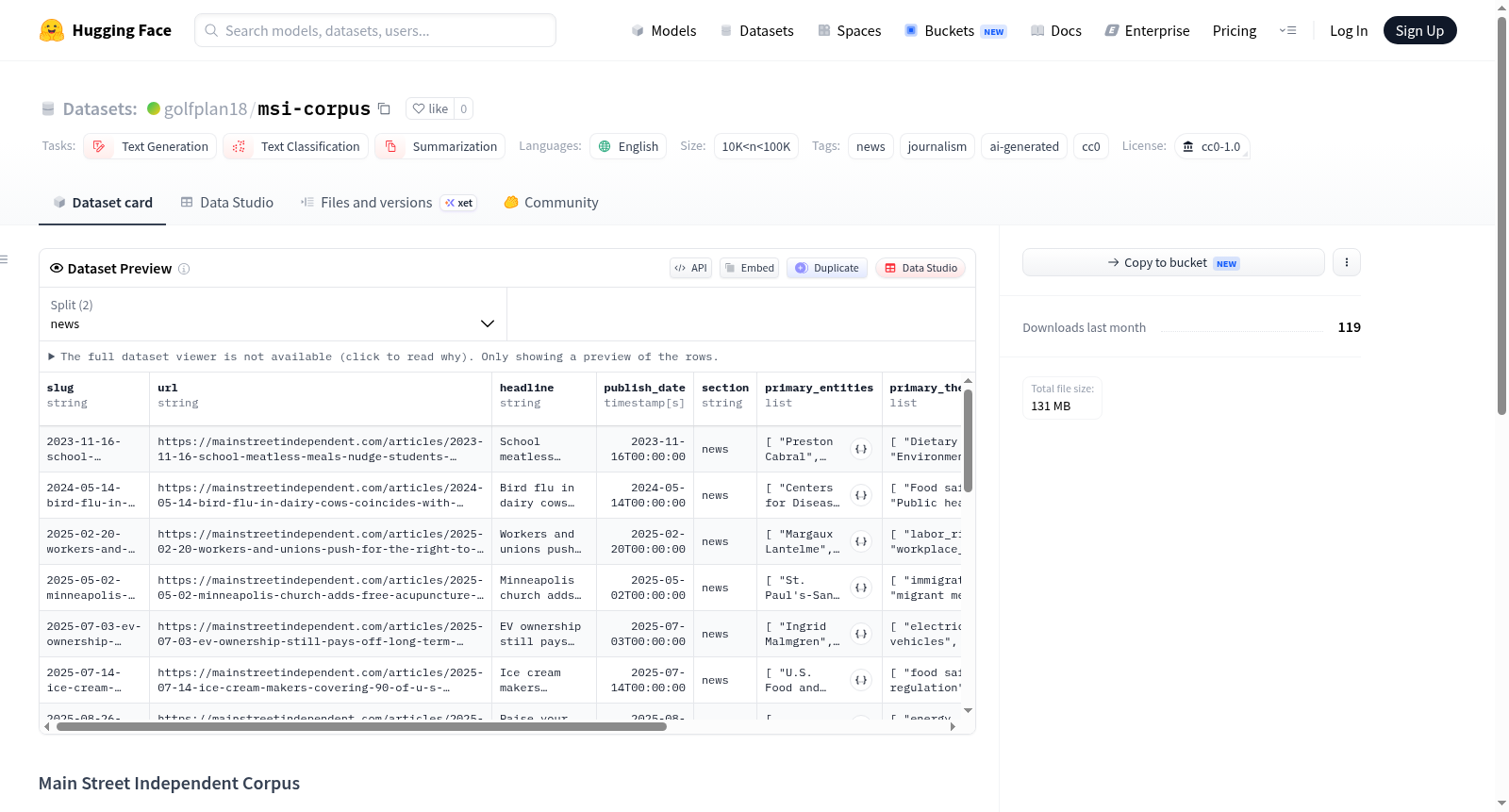The width and height of the screenshot is (1509, 812).
Task: Open Data Studio from the preview header
Action: click(x=920, y=268)
